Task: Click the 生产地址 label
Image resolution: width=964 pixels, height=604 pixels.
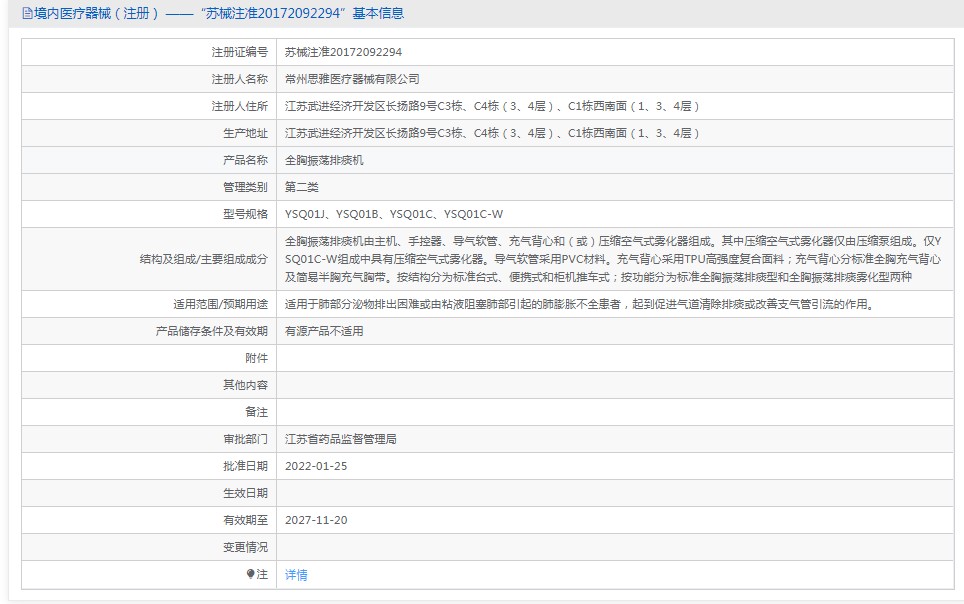Action: (245, 133)
